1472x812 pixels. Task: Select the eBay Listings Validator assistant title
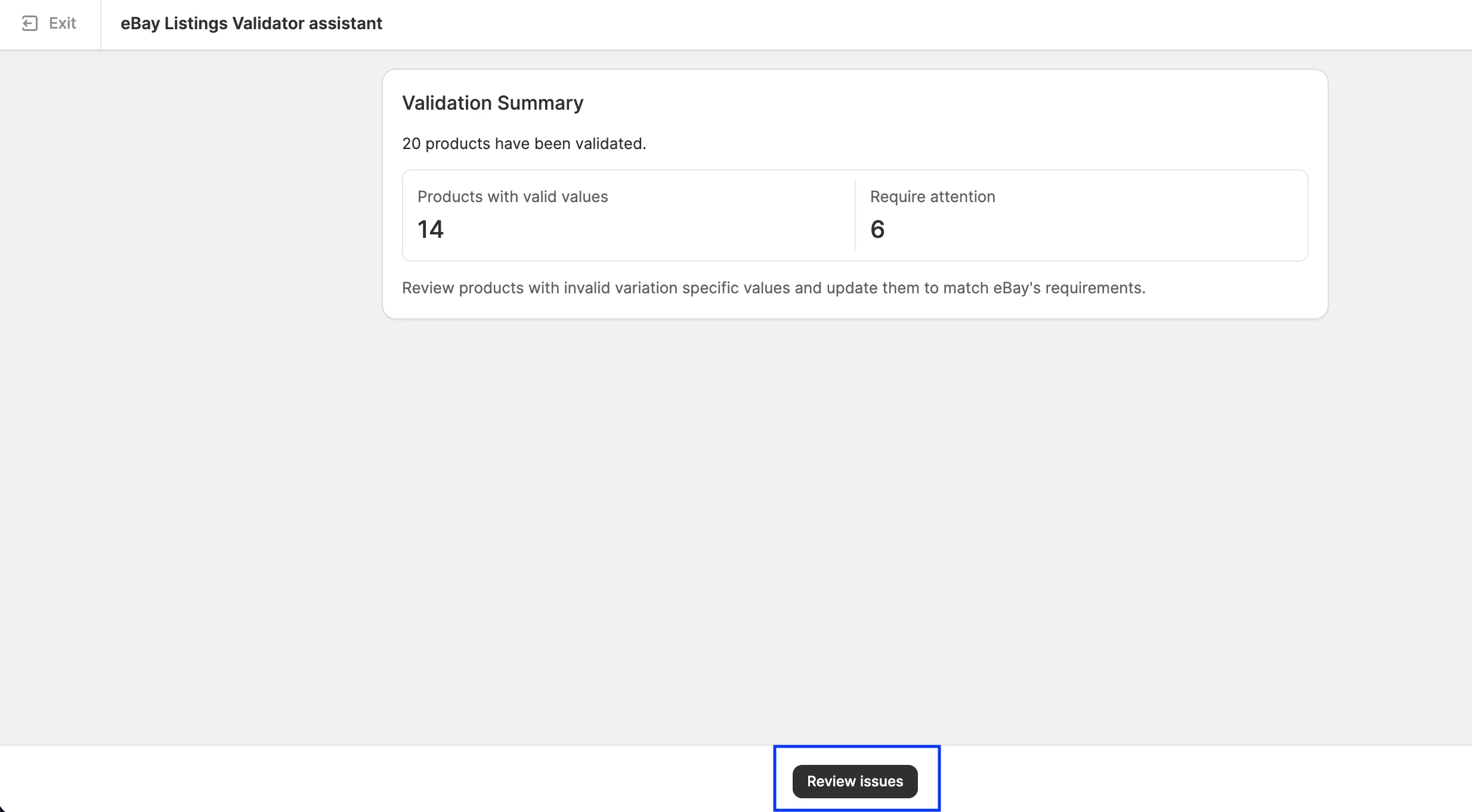251,23
